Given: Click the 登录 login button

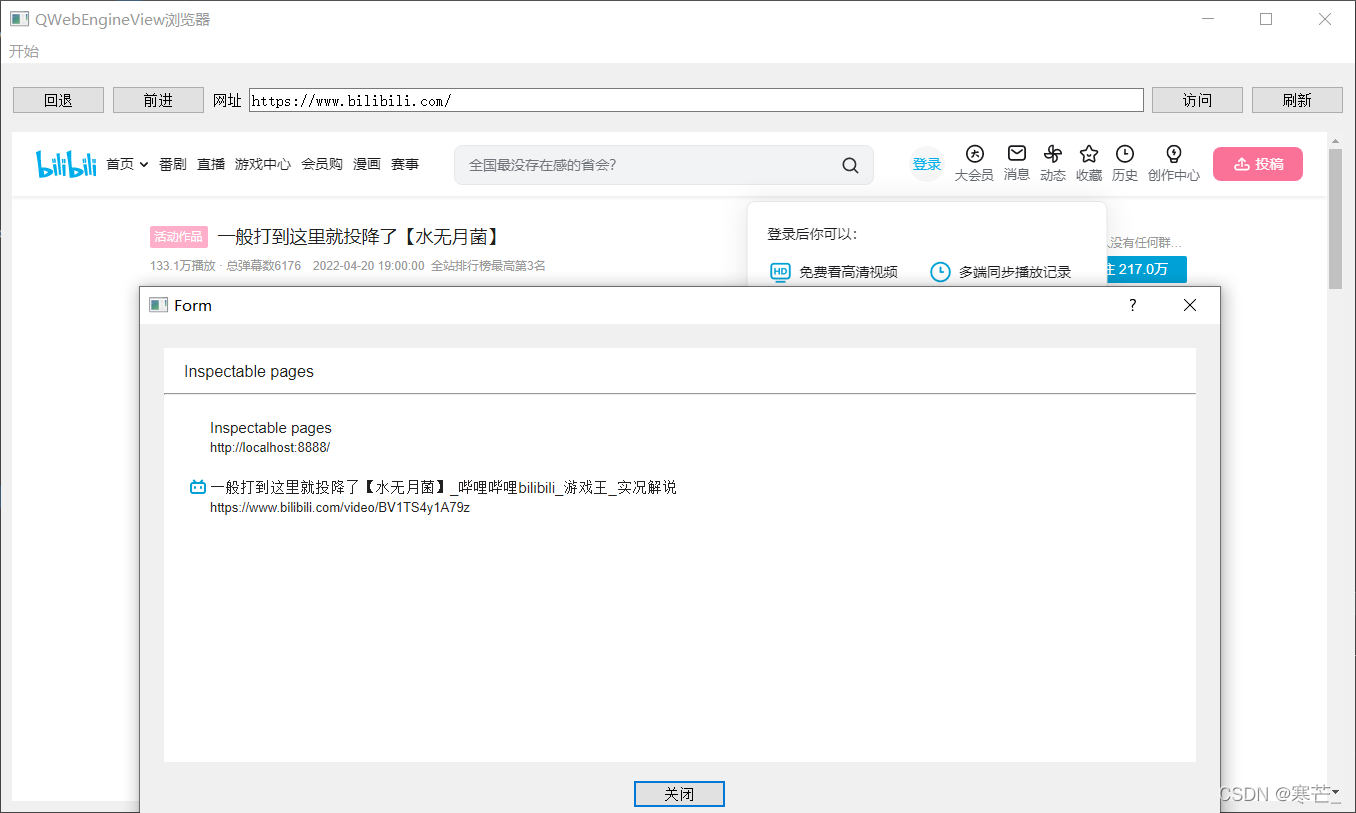Looking at the screenshot, I should point(927,164).
